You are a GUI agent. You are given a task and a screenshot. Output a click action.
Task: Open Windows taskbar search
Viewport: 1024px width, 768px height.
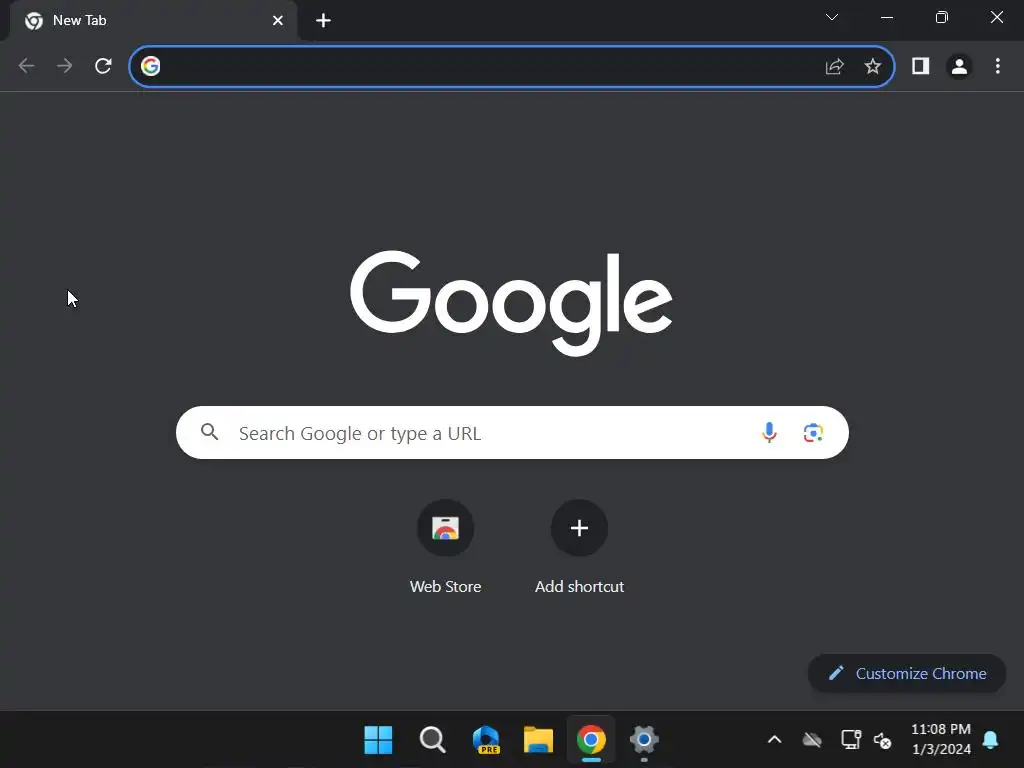pos(432,740)
